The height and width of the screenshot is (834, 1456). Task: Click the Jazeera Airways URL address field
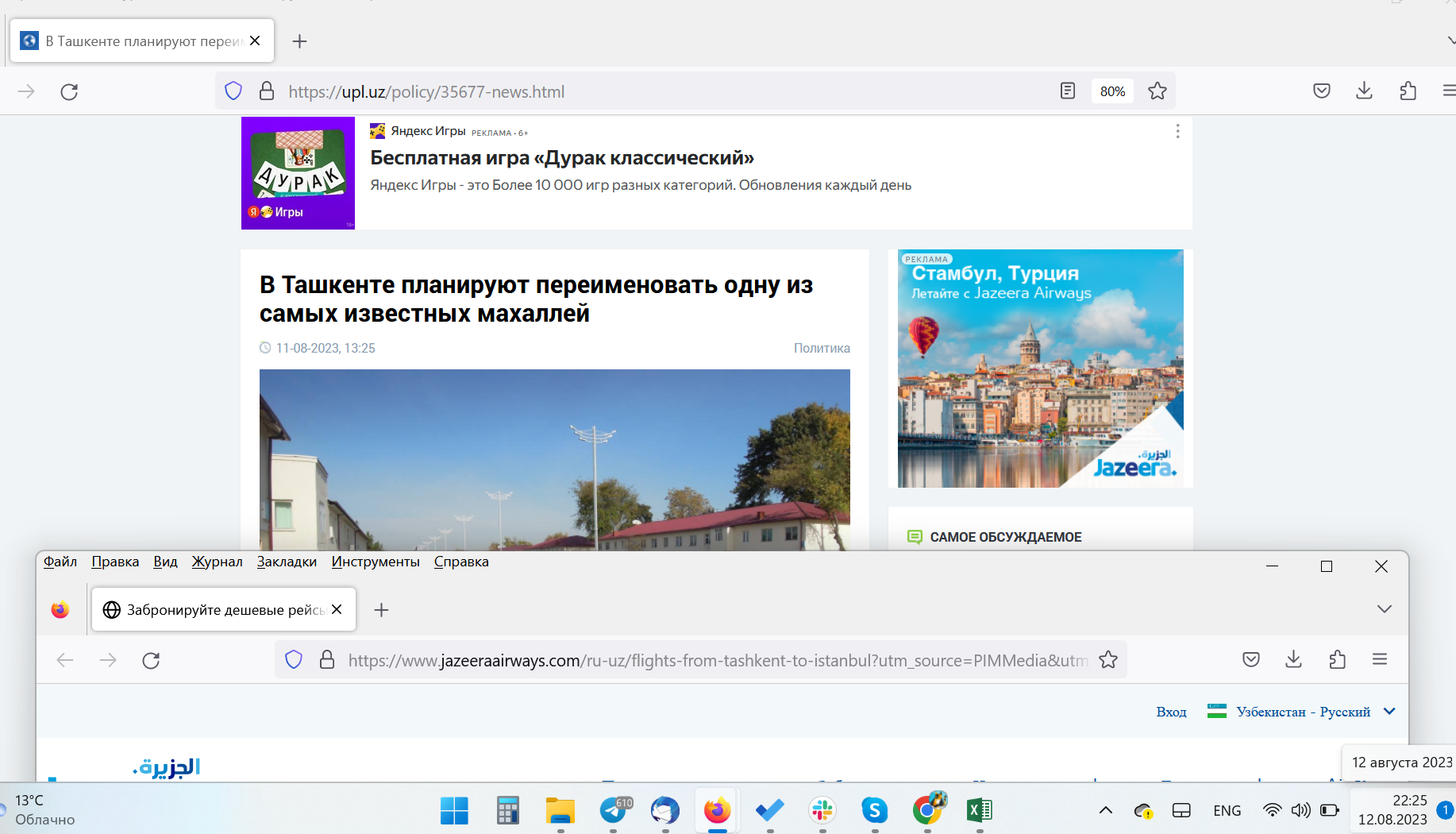[715, 660]
